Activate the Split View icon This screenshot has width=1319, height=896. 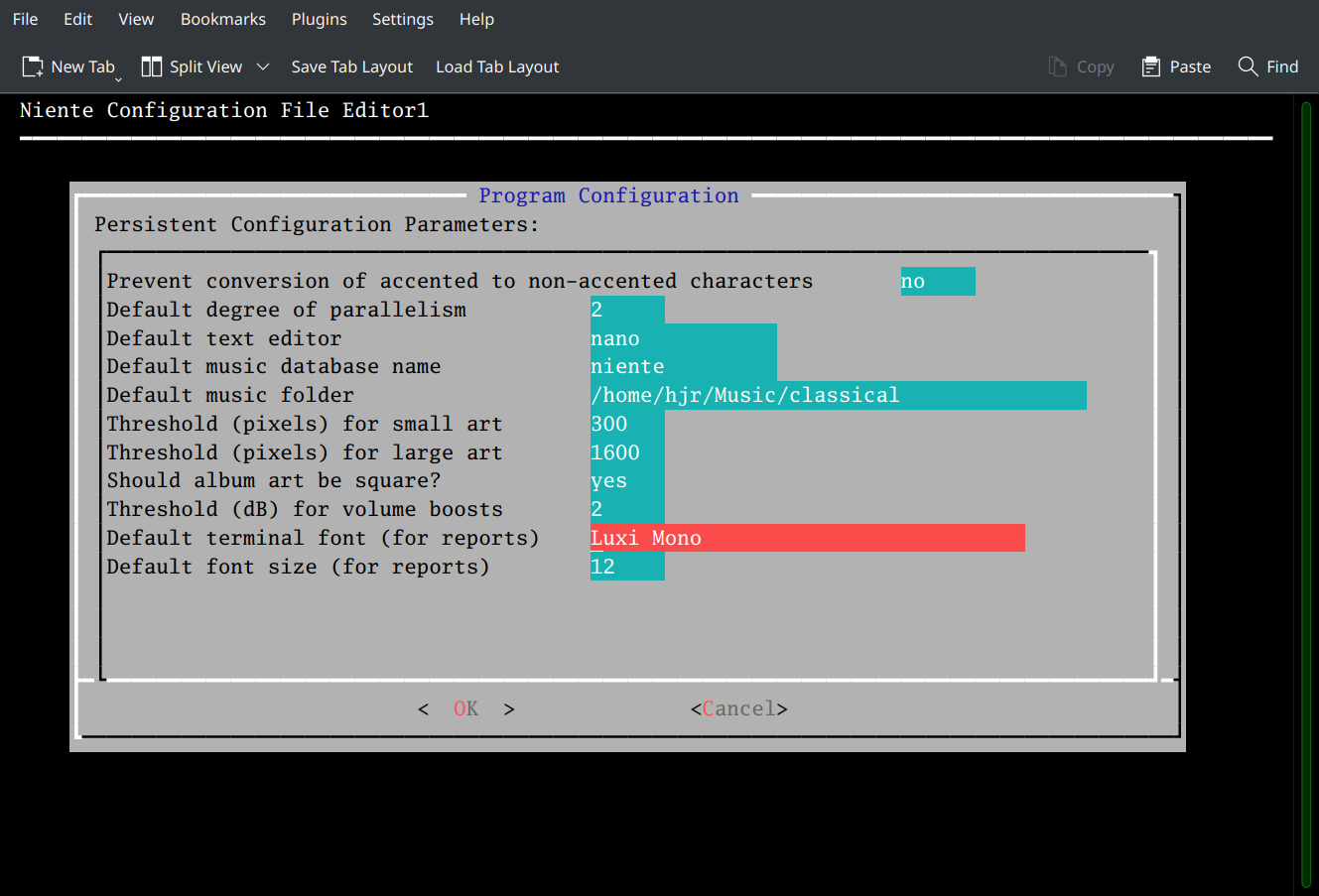coord(151,65)
